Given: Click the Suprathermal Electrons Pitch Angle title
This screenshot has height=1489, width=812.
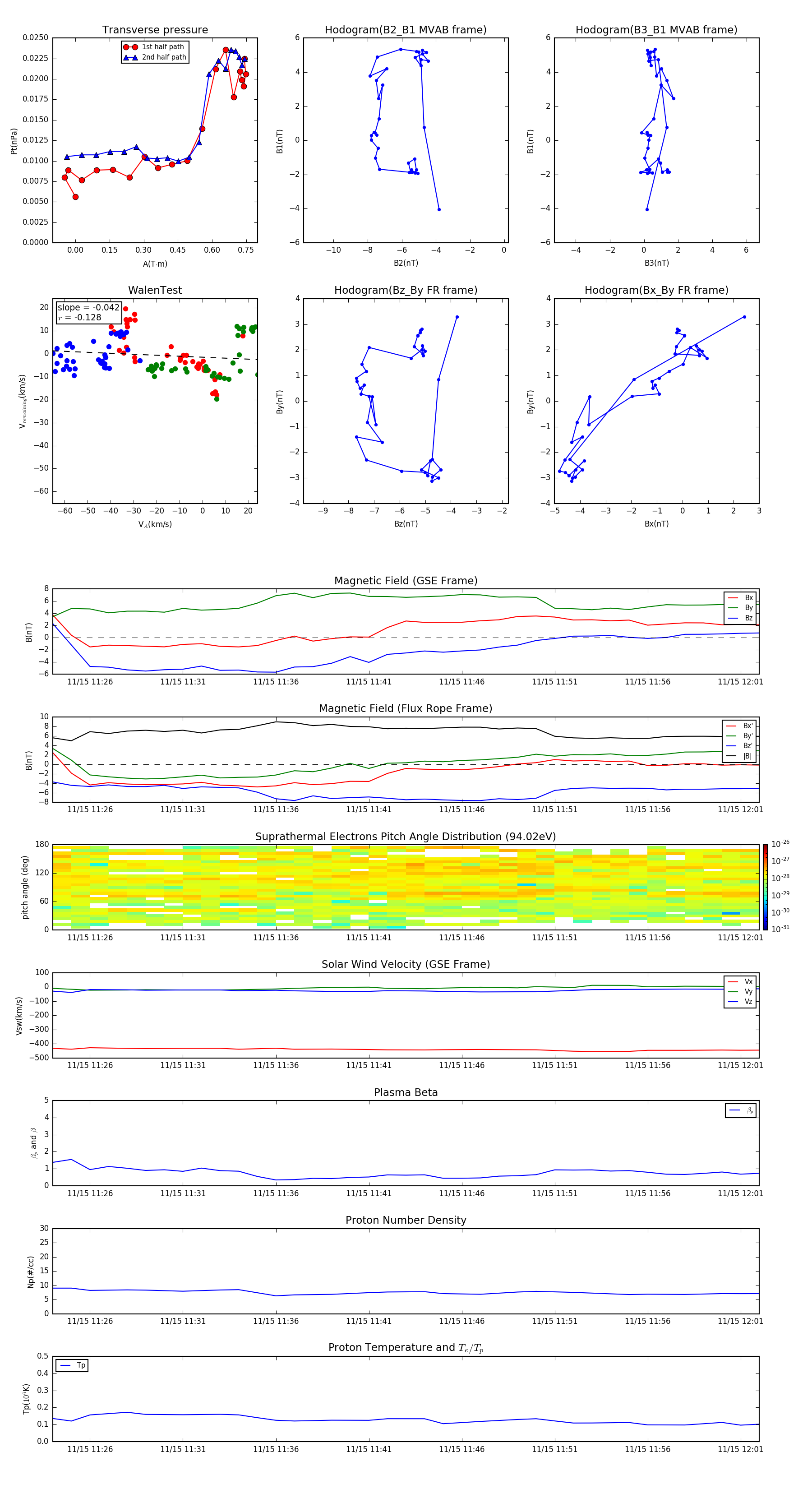Looking at the screenshot, I should coord(406,837).
